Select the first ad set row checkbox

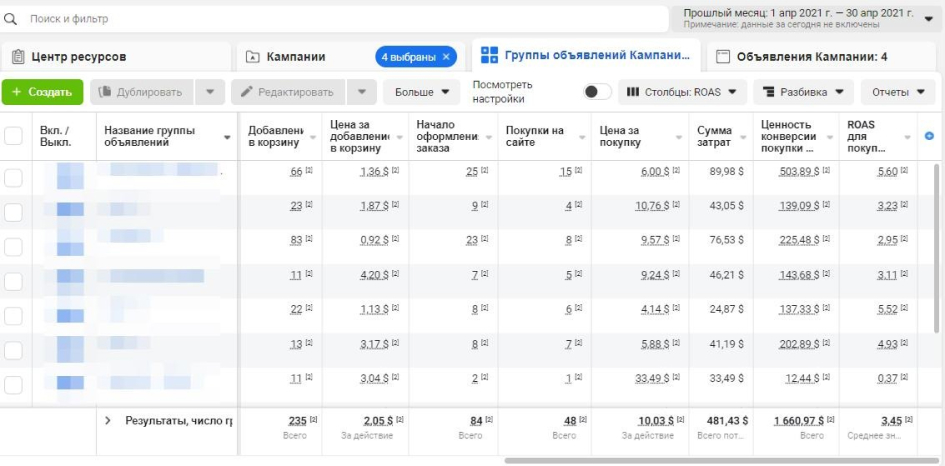pos(13,178)
